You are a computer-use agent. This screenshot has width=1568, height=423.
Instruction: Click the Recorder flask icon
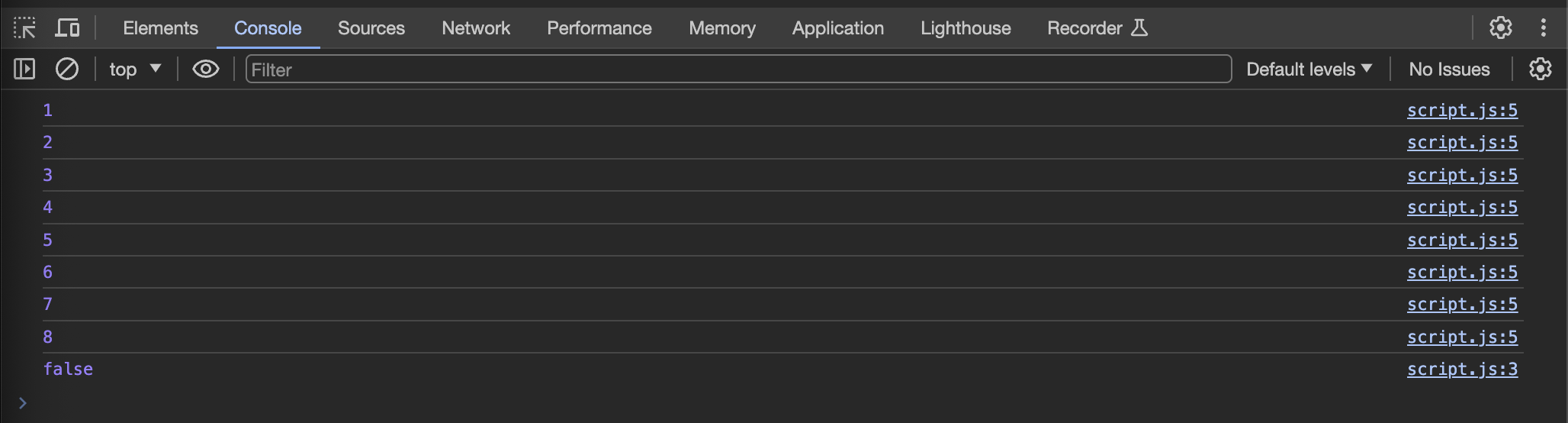(1139, 28)
